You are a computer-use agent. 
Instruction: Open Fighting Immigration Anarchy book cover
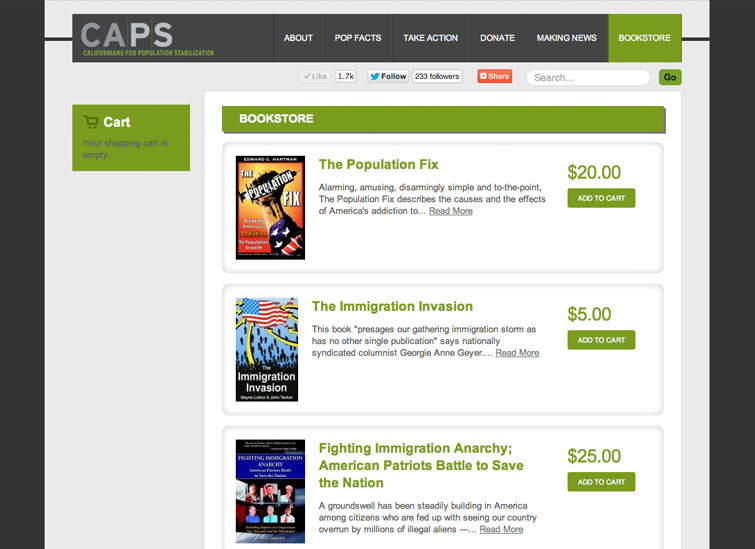pyautogui.click(x=270, y=491)
